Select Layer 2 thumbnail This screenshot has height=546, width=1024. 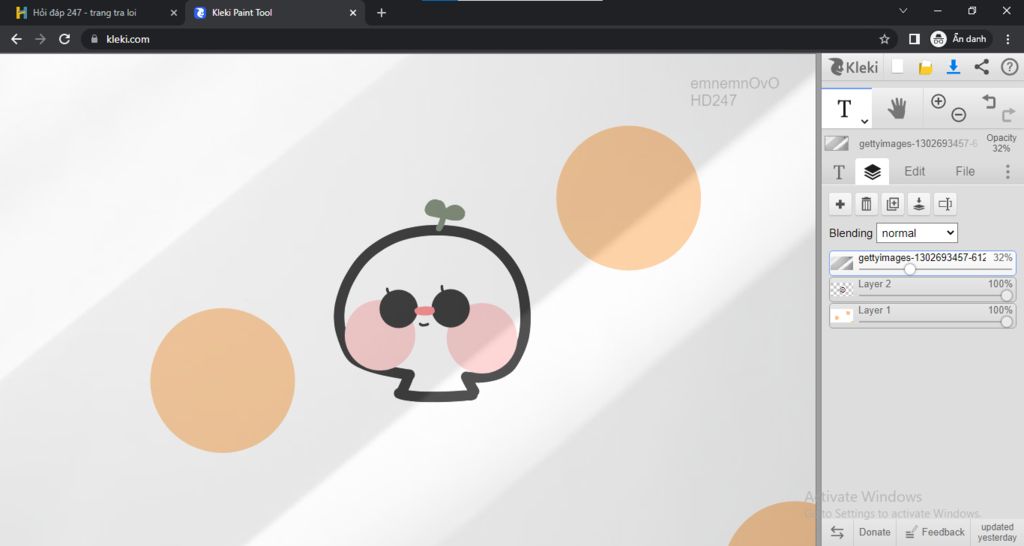click(x=842, y=289)
